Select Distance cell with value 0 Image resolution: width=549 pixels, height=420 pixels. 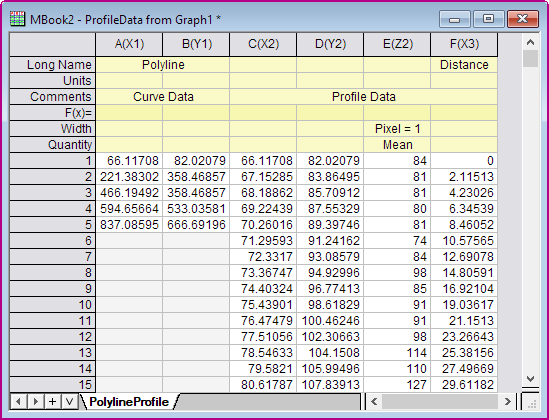[x=464, y=161]
